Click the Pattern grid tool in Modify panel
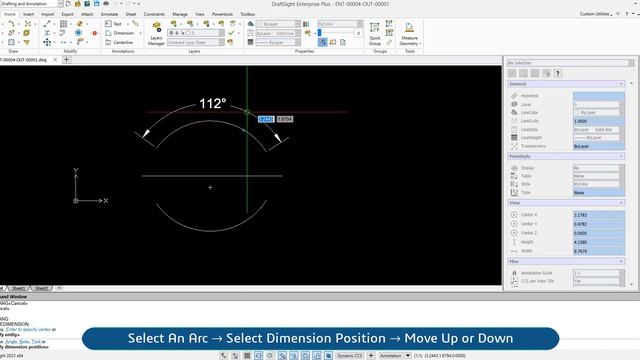The width and height of the screenshot is (640, 360). pos(63,24)
